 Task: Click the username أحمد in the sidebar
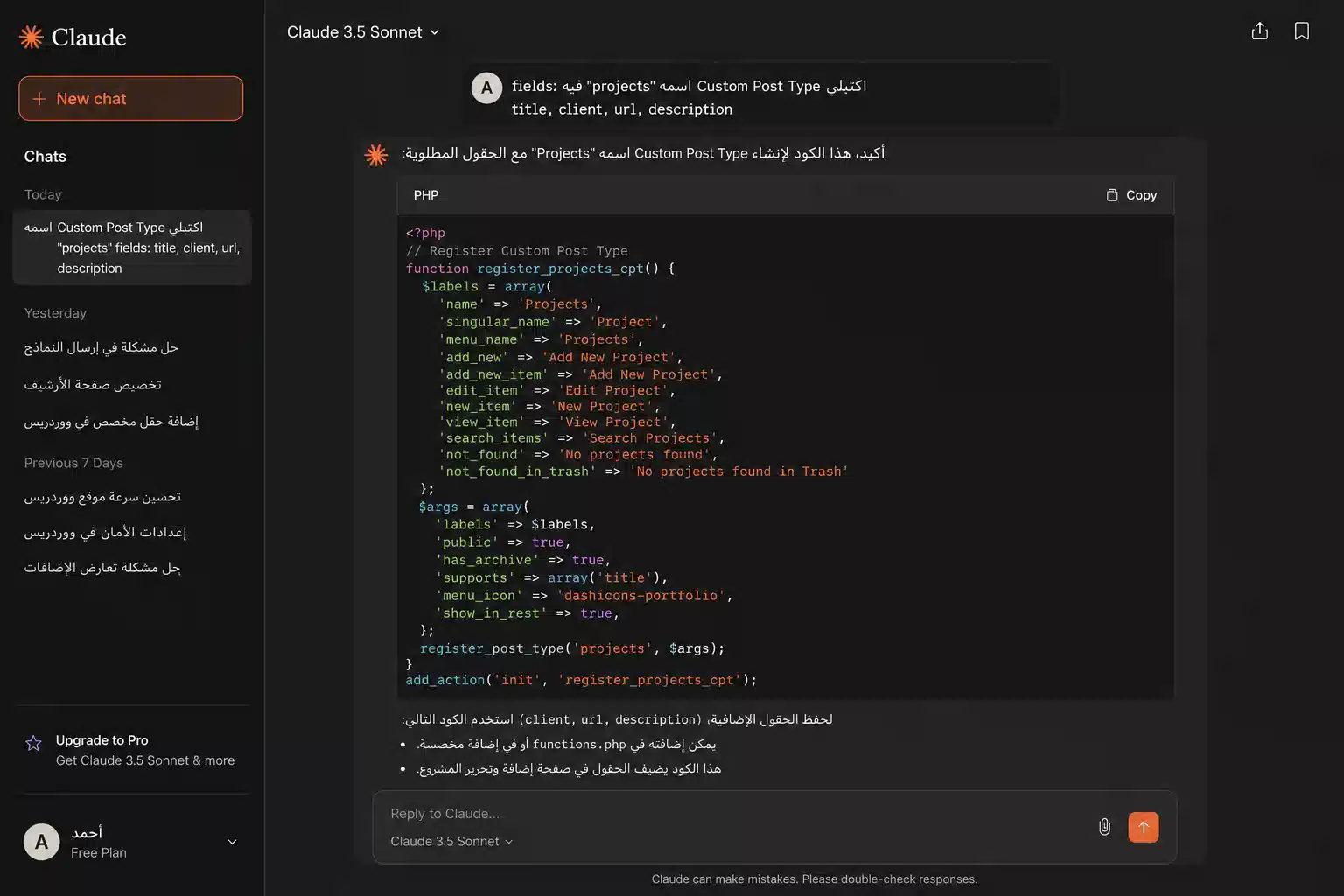[87, 832]
